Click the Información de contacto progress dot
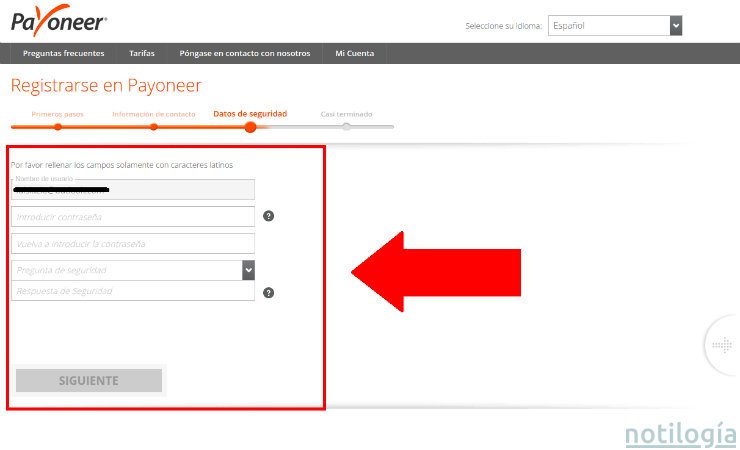Screen dimensions: 740x450 tap(154, 127)
